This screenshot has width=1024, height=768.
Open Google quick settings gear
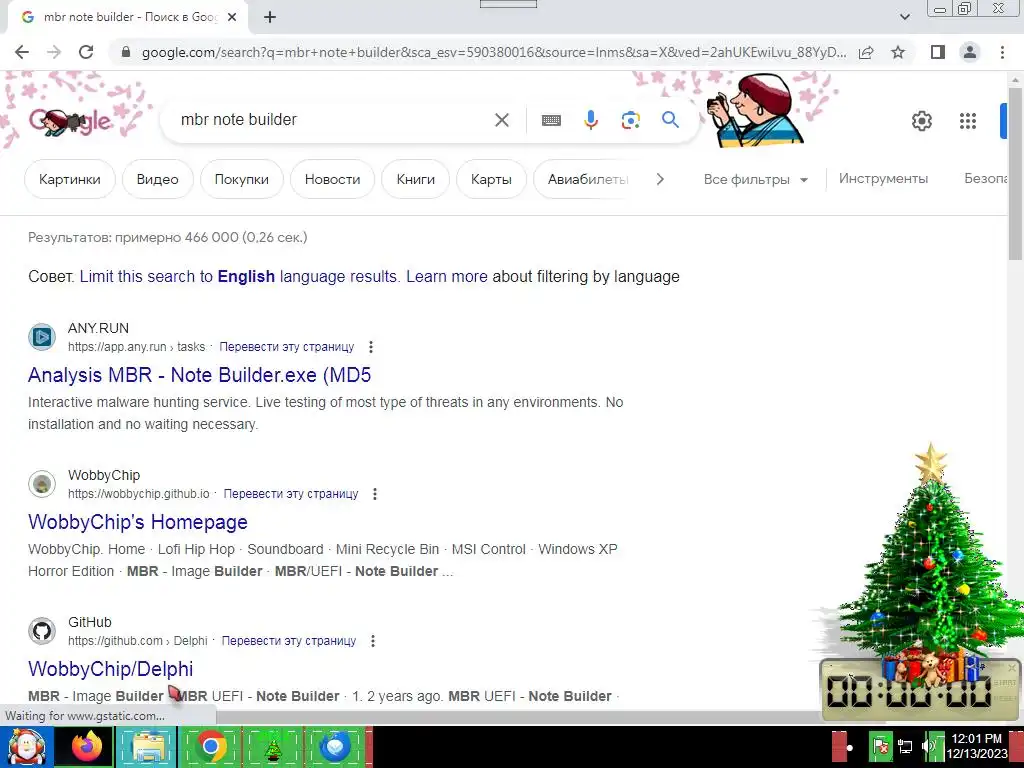click(x=921, y=121)
